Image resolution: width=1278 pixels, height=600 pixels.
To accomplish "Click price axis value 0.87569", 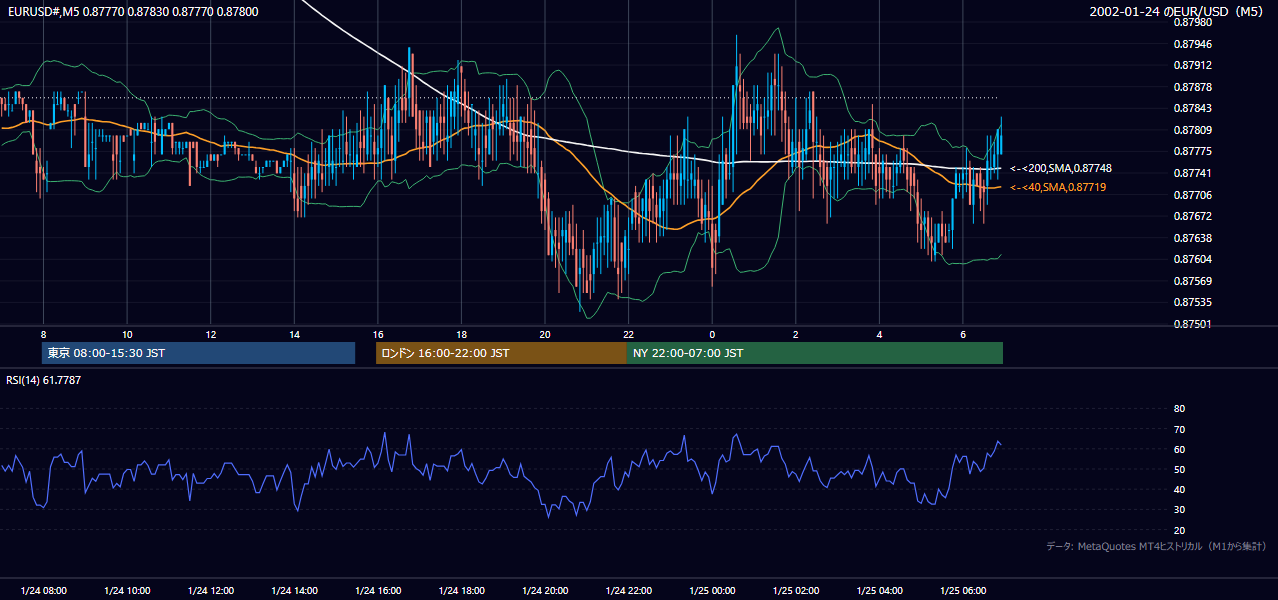I will click(x=1194, y=281).
